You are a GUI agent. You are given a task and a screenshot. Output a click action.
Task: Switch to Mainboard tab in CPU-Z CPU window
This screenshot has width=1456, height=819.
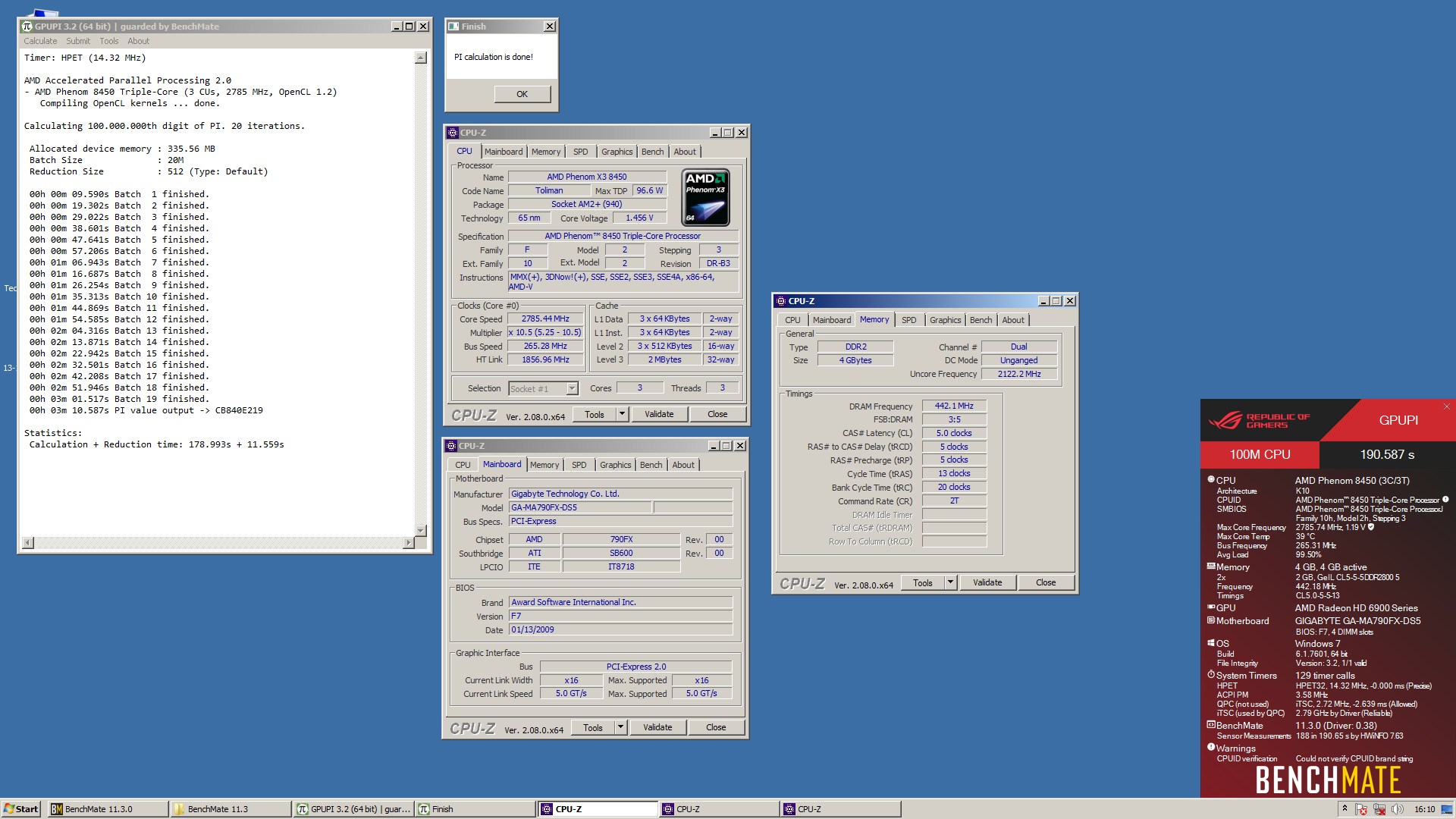pyautogui.click(x=504, y=152)
